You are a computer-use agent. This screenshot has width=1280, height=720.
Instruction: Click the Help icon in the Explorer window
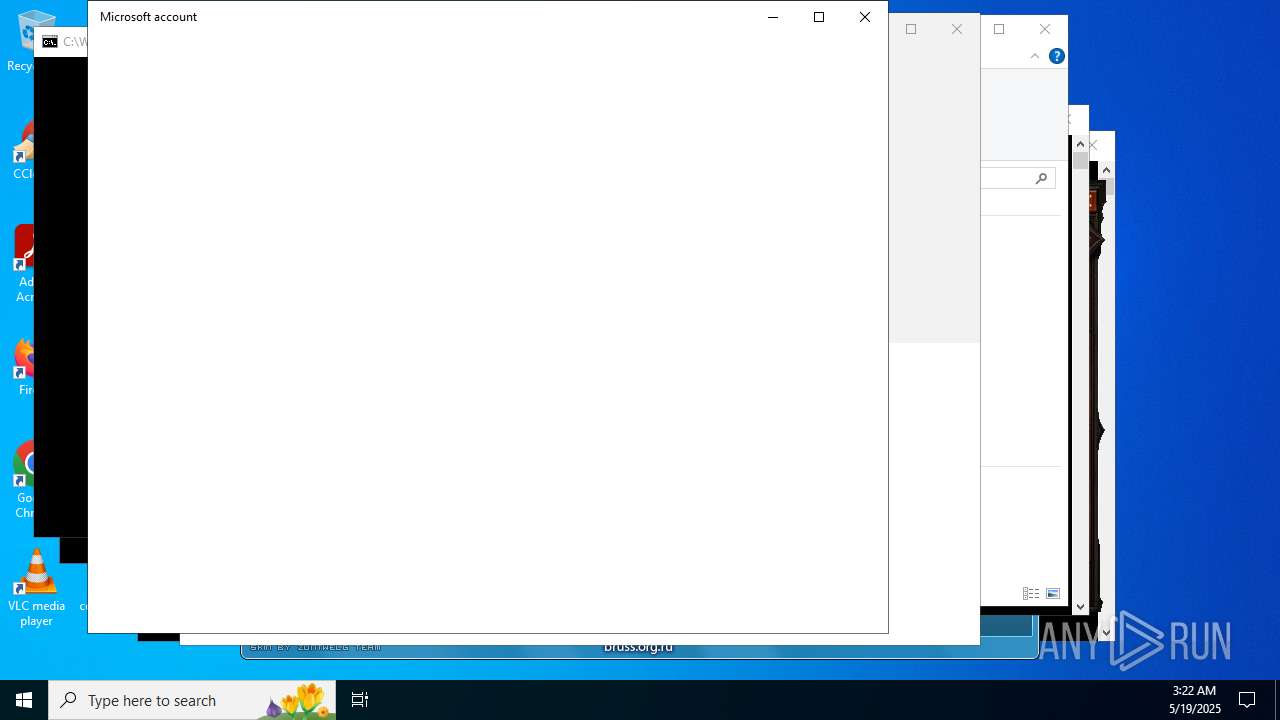pos(1056,56)
